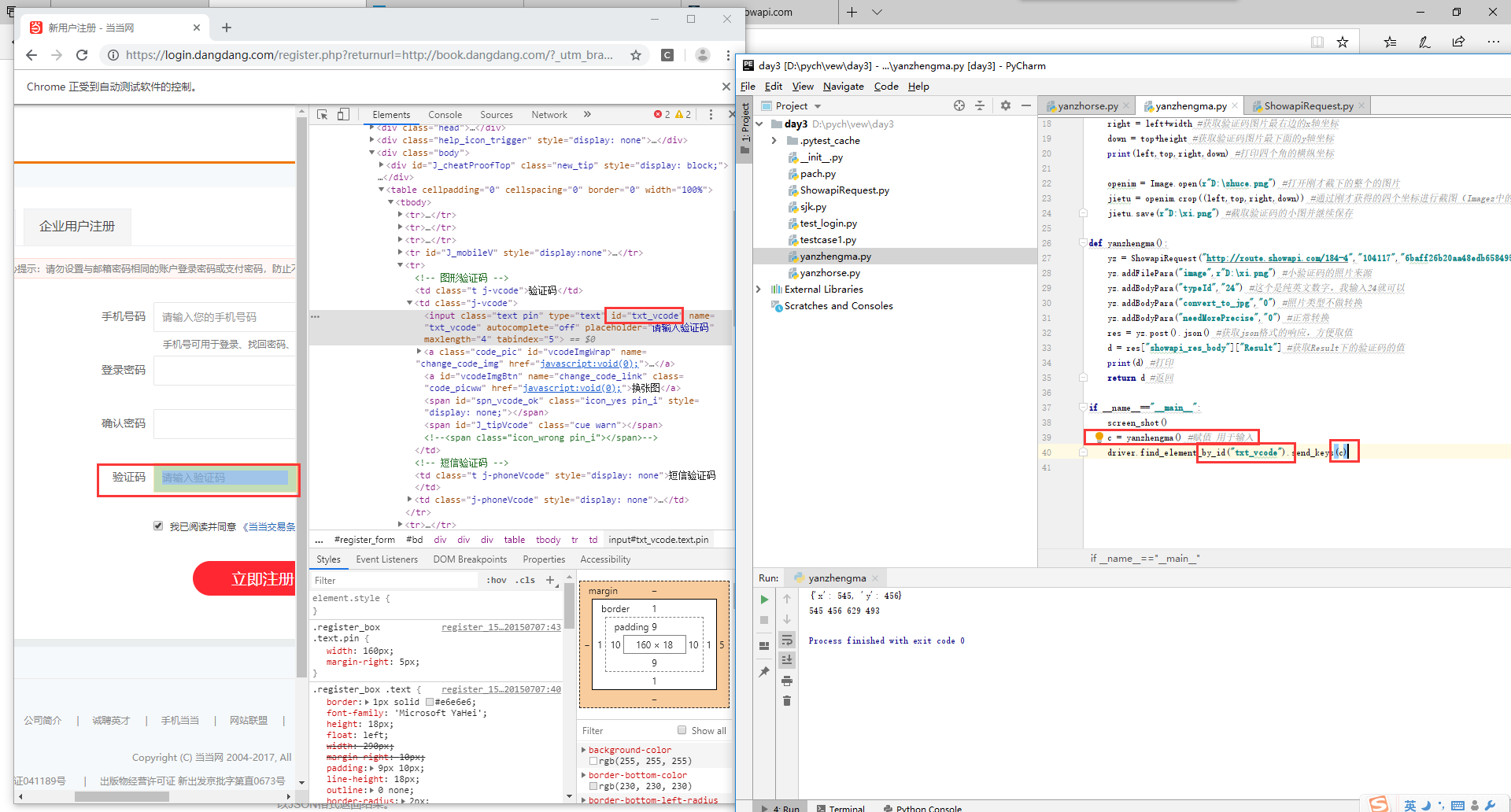Click the Styles filter input field
The height and width of the screenshot is (812, 1511).
[x=393, y=580]
